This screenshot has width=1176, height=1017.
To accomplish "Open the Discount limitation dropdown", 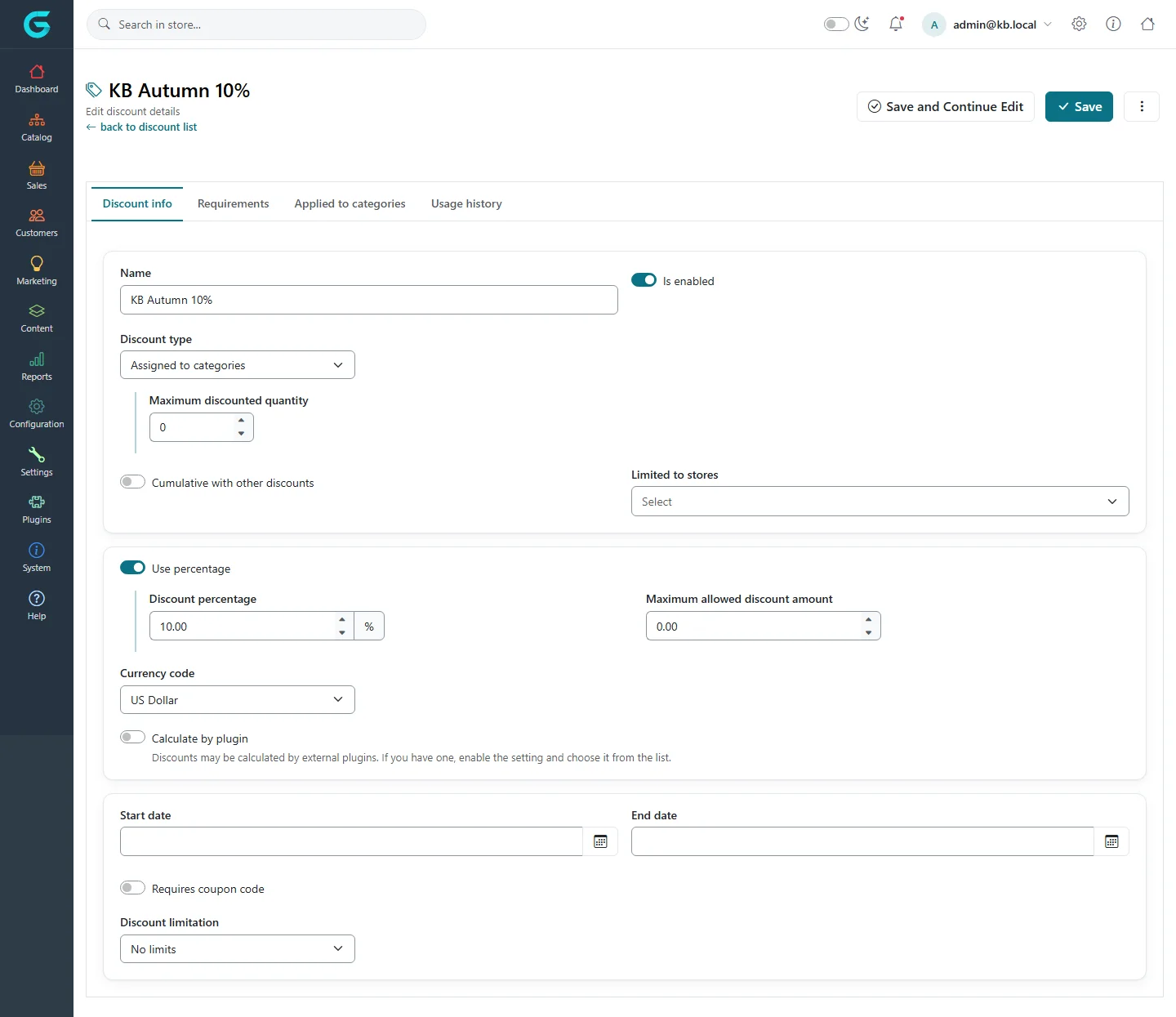I will point(238,949).
